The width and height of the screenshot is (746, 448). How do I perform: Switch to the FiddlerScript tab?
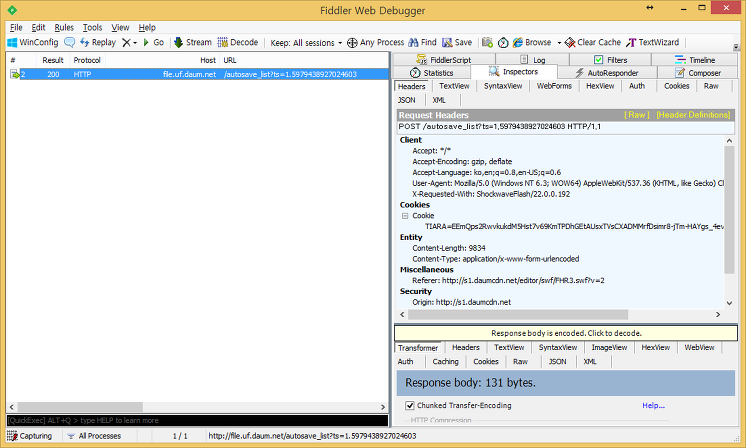point(444,59)
